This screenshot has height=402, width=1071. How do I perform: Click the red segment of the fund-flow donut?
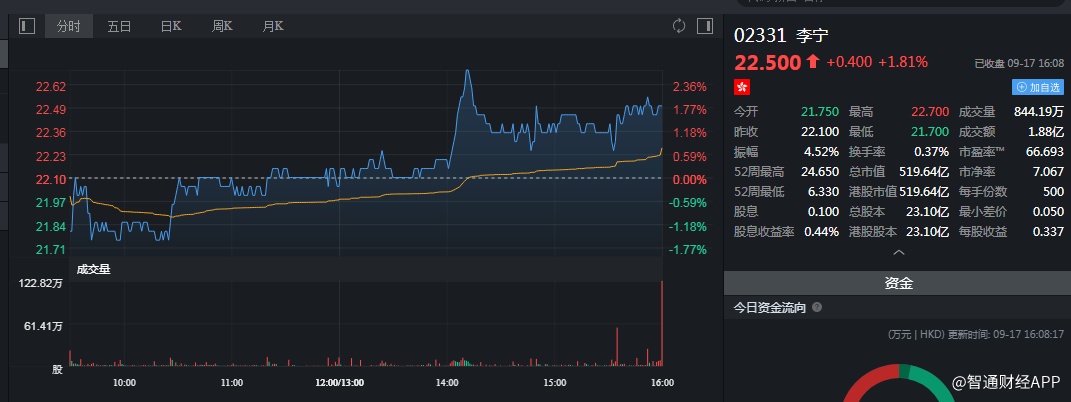pos(862,385)
